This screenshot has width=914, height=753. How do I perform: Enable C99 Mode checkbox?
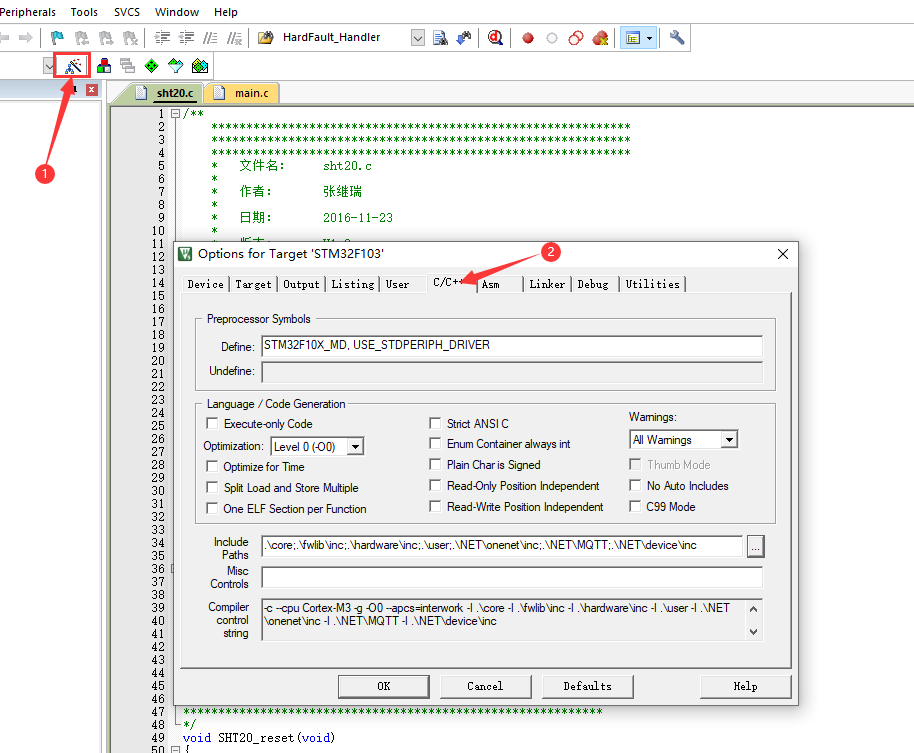tap(635, 506)
